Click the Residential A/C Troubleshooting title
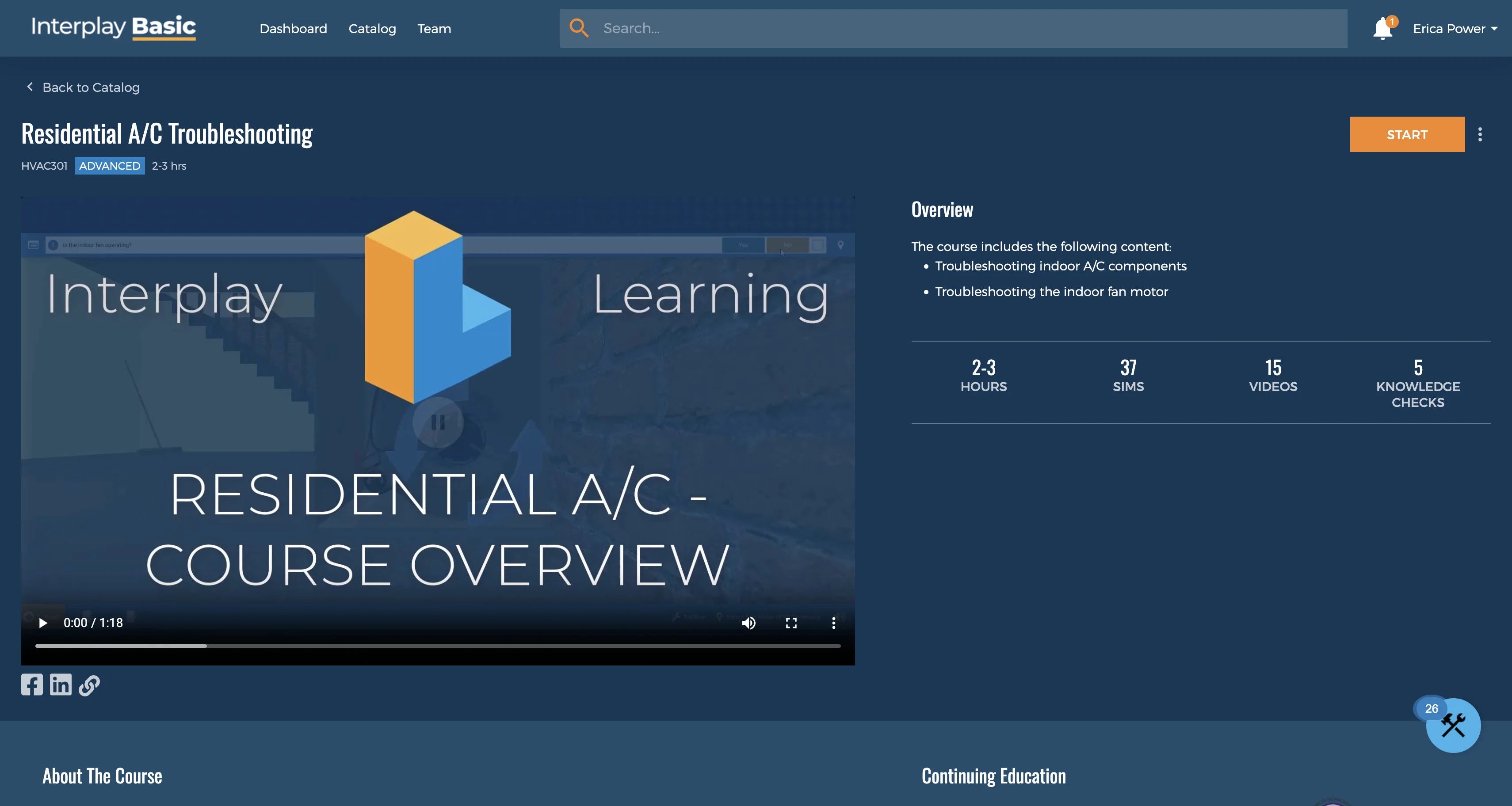Image resolution: width=1512 pixels, height=806 pixels. [x=167, y=133]
